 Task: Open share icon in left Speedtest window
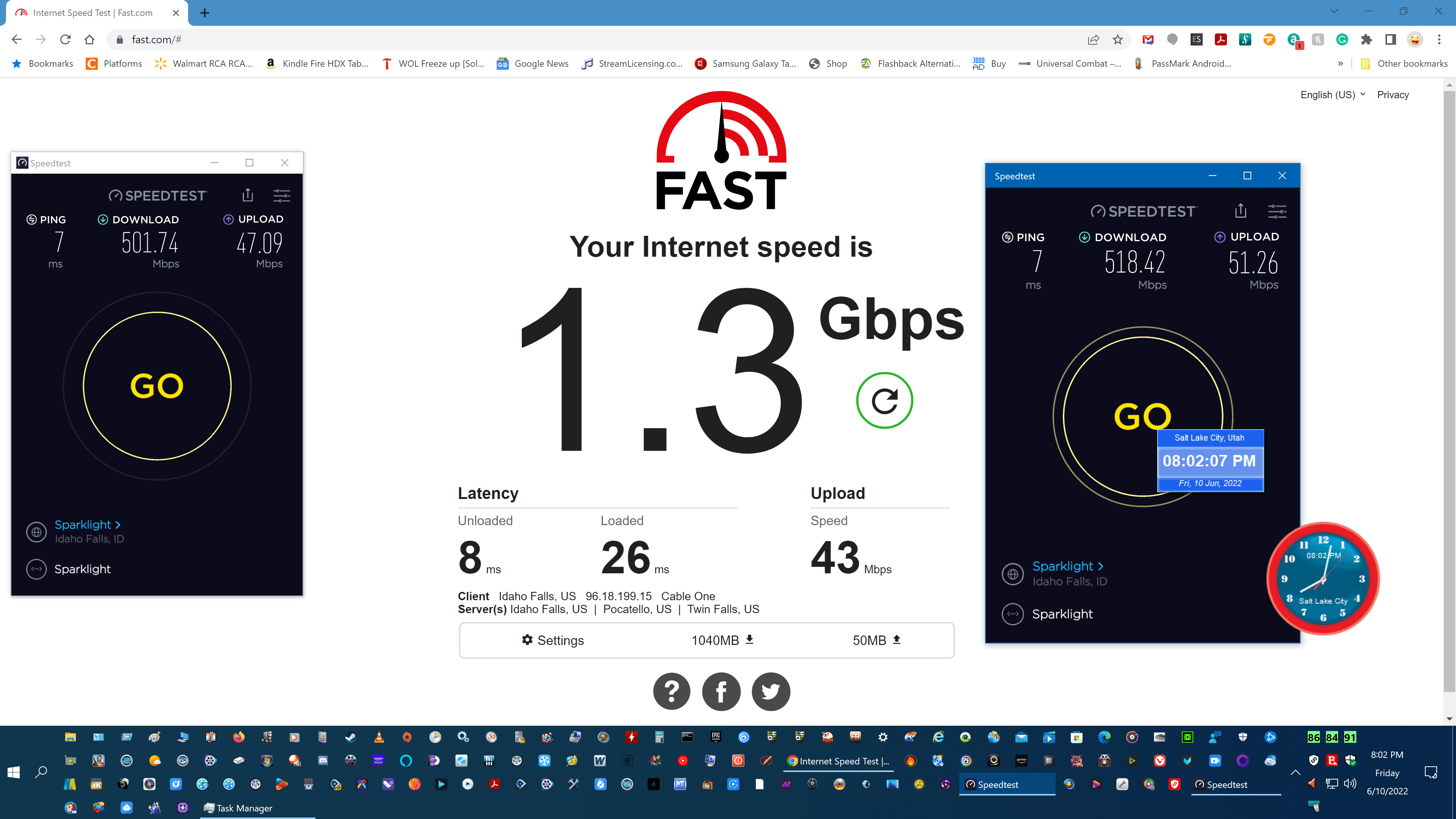coord(248,195)
